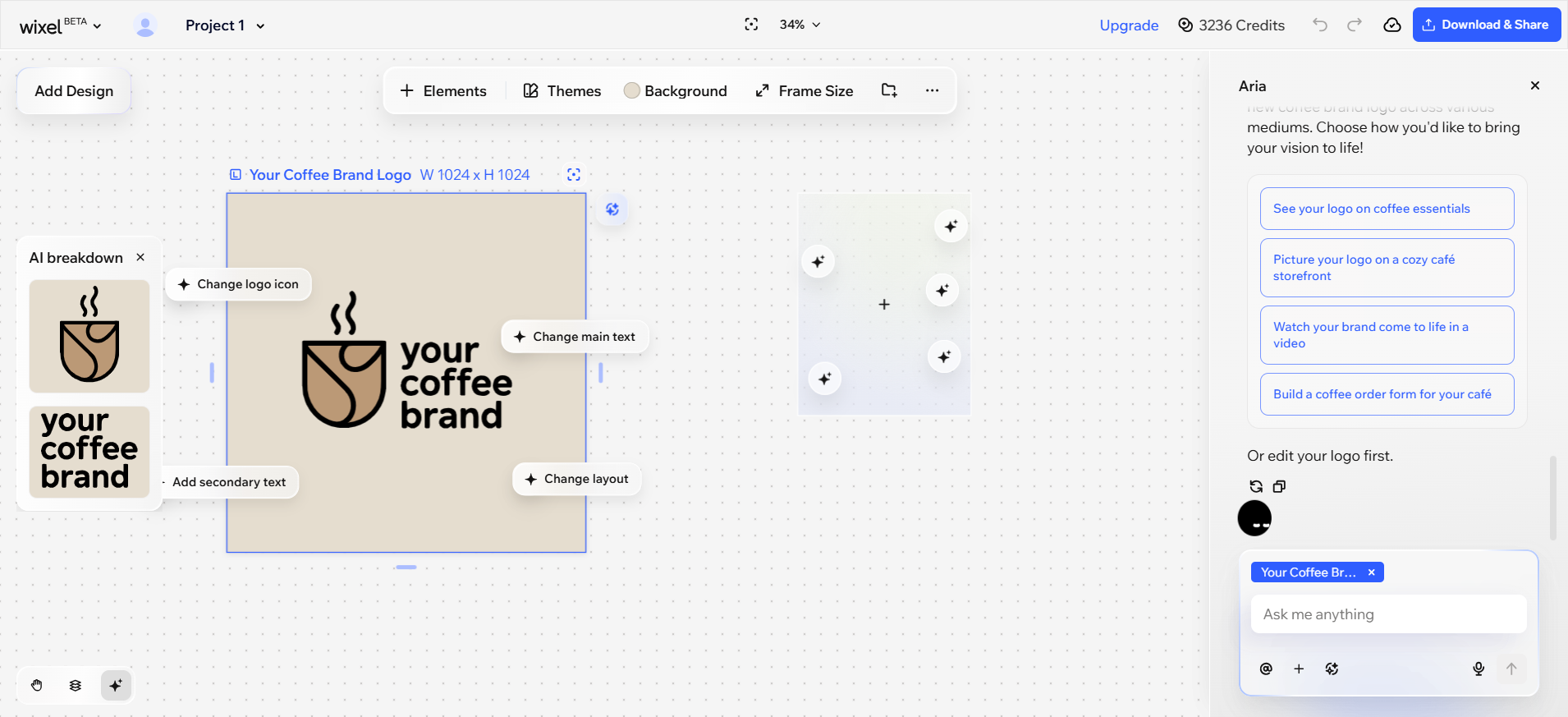This screenshot has width=1568, height=717.
Task: Click the left edge handle of the frame
Action: click(212, 373)
